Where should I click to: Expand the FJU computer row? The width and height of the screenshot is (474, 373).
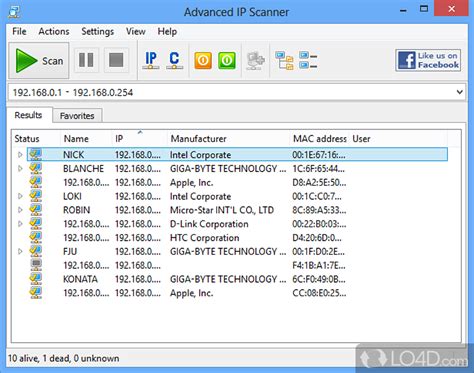click(20, 251)
